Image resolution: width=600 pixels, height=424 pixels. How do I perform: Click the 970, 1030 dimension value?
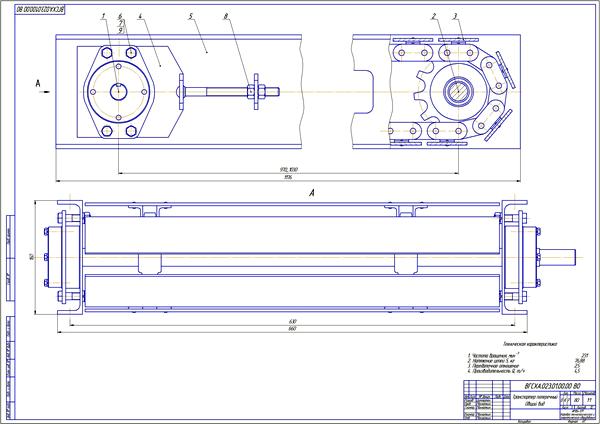(289, 170)
